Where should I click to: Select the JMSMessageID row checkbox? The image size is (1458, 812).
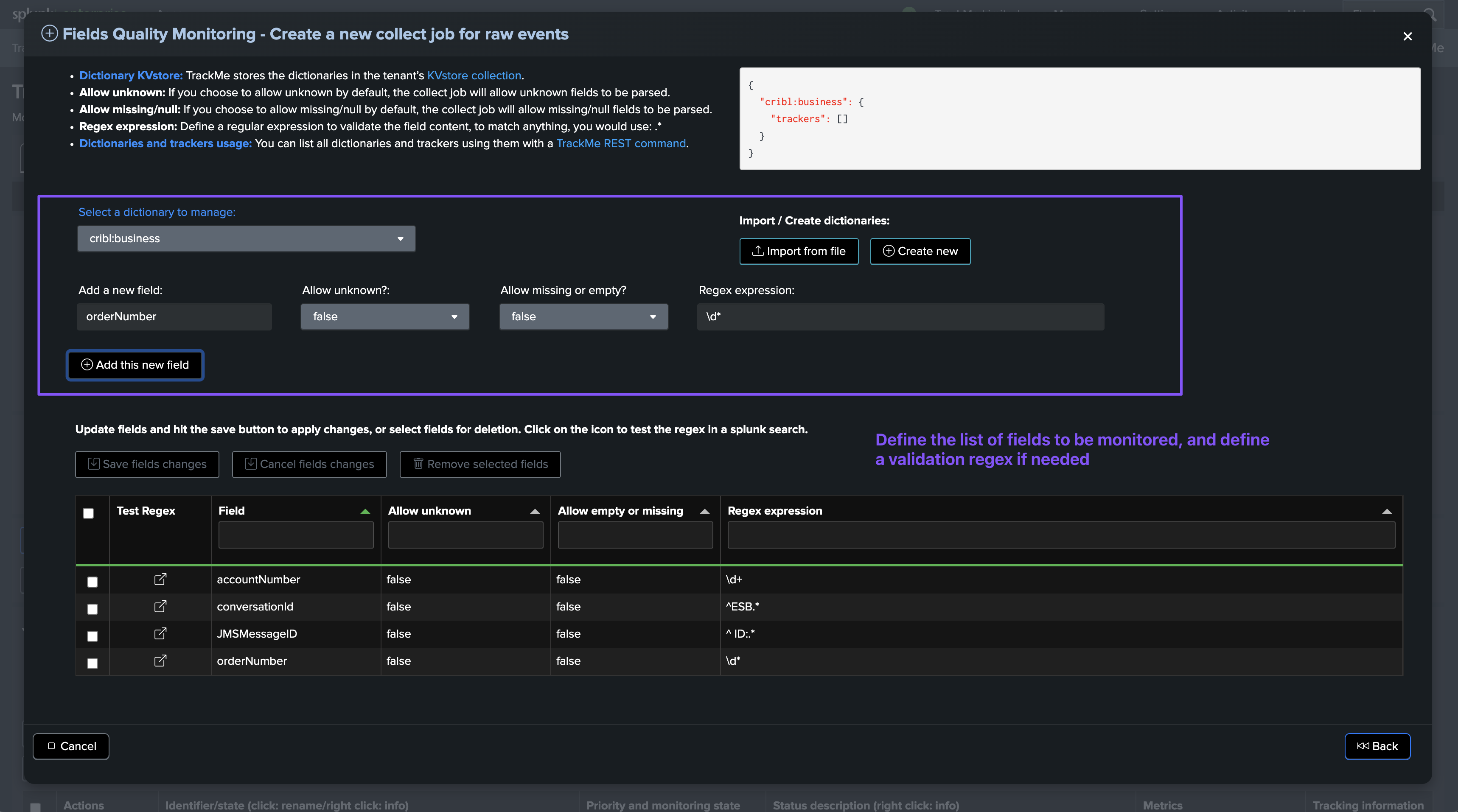coord(92,636)
